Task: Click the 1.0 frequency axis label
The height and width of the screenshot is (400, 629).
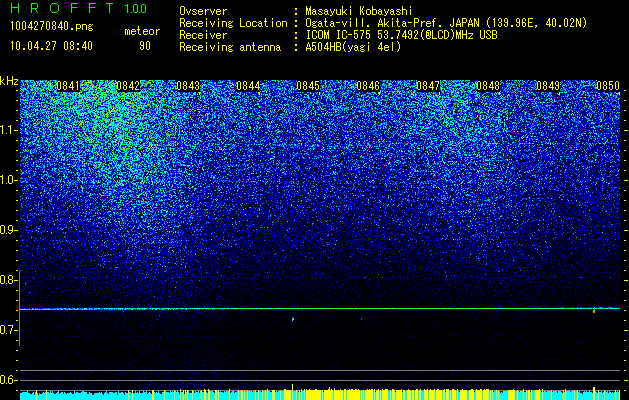Action: point(8,180)
